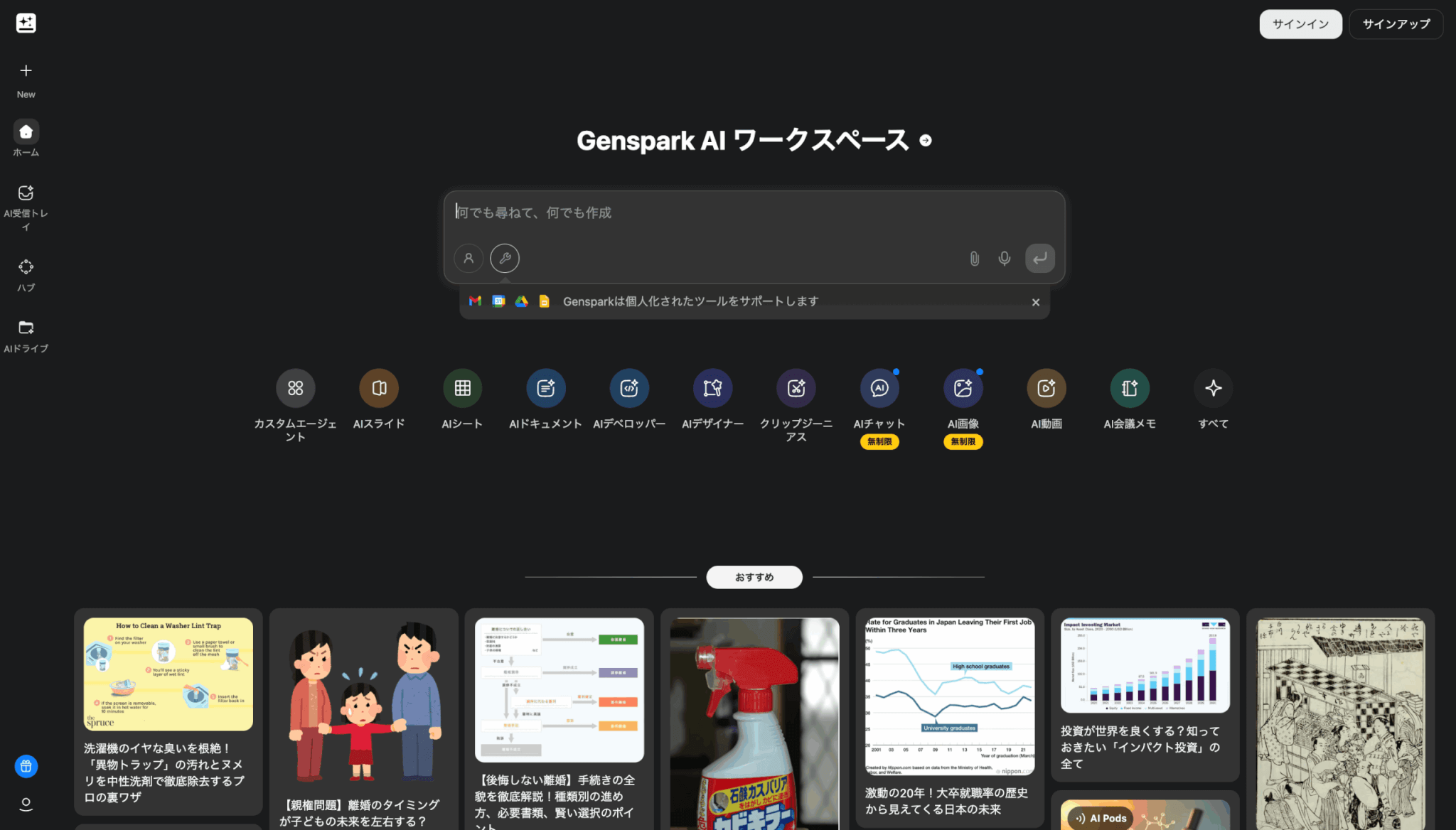Open the AIシート spreadsheet icon
The height and width of the screenshot is (830, 1456).
tap(462, 388)
